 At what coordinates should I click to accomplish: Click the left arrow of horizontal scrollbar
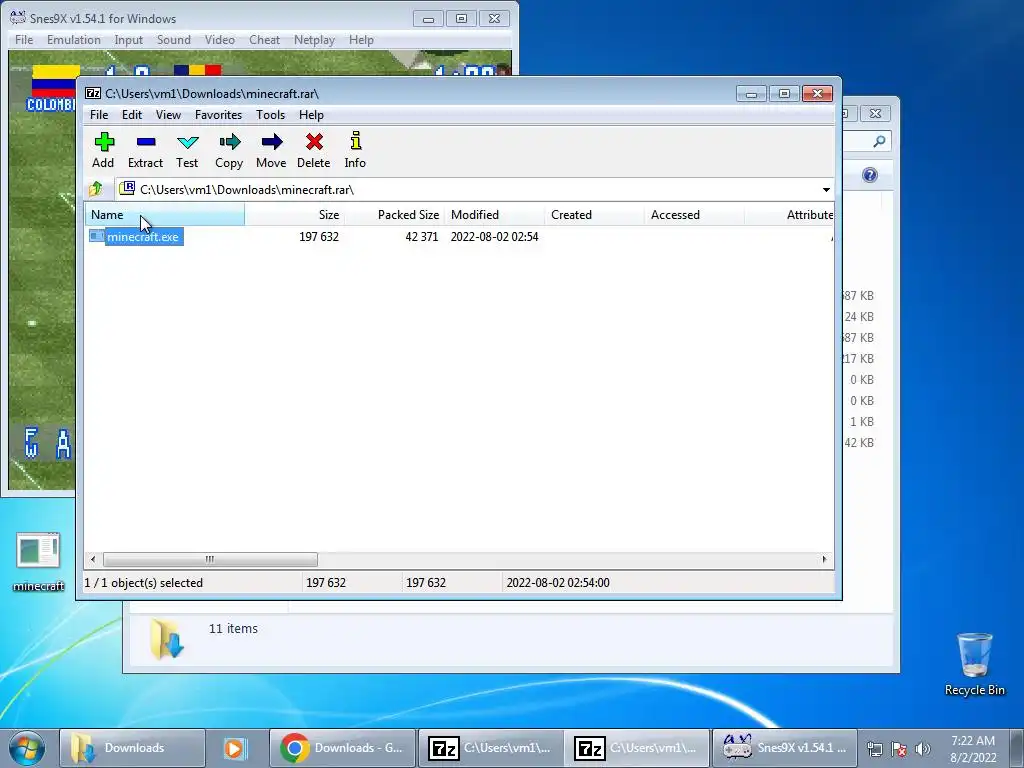93,560
